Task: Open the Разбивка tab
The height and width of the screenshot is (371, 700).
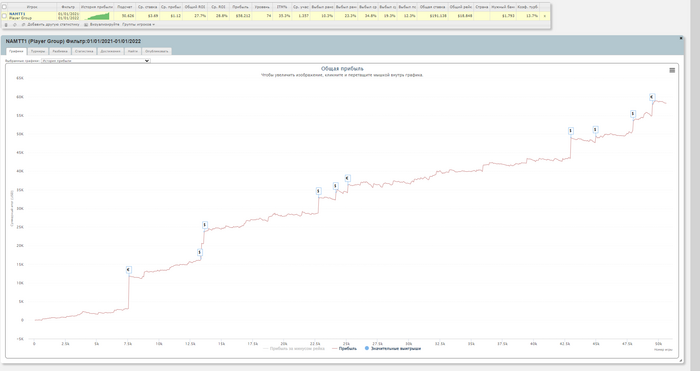Action: (x=60, y=51)
